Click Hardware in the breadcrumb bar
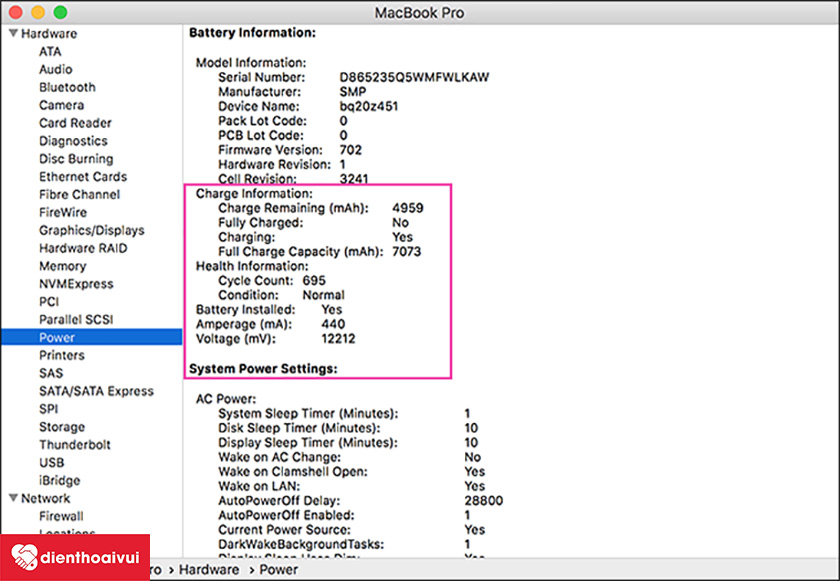This screenshot has width=840, height=581. tap(208, 569)
